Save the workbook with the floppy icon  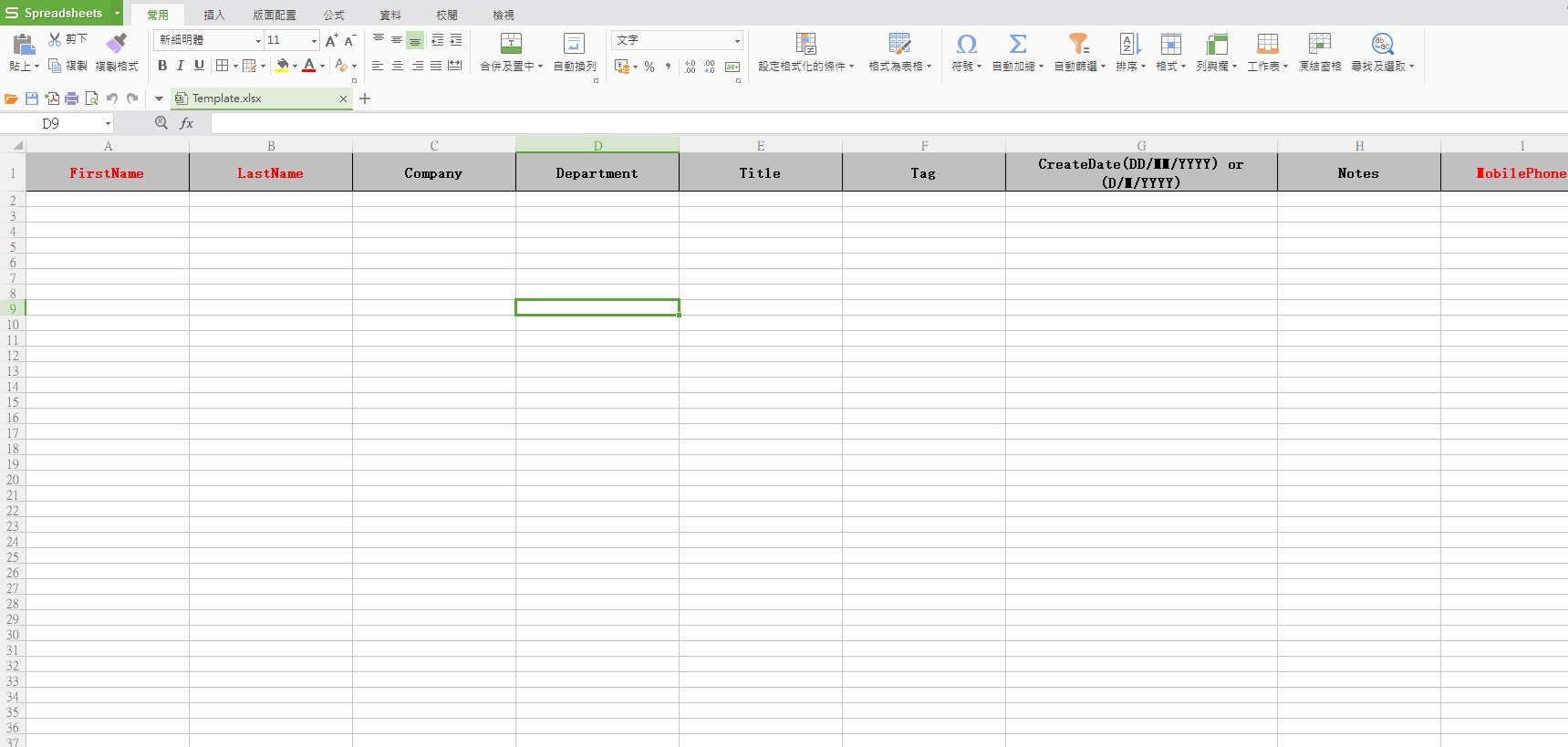click(32, 99)
